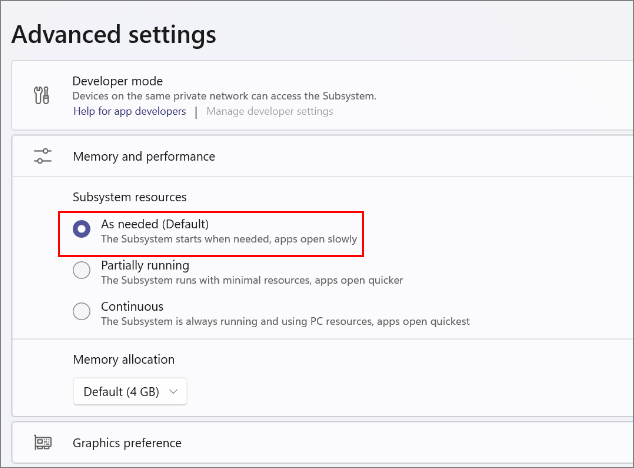Click the Developer mode heading
634x468 pixels.
117,81
